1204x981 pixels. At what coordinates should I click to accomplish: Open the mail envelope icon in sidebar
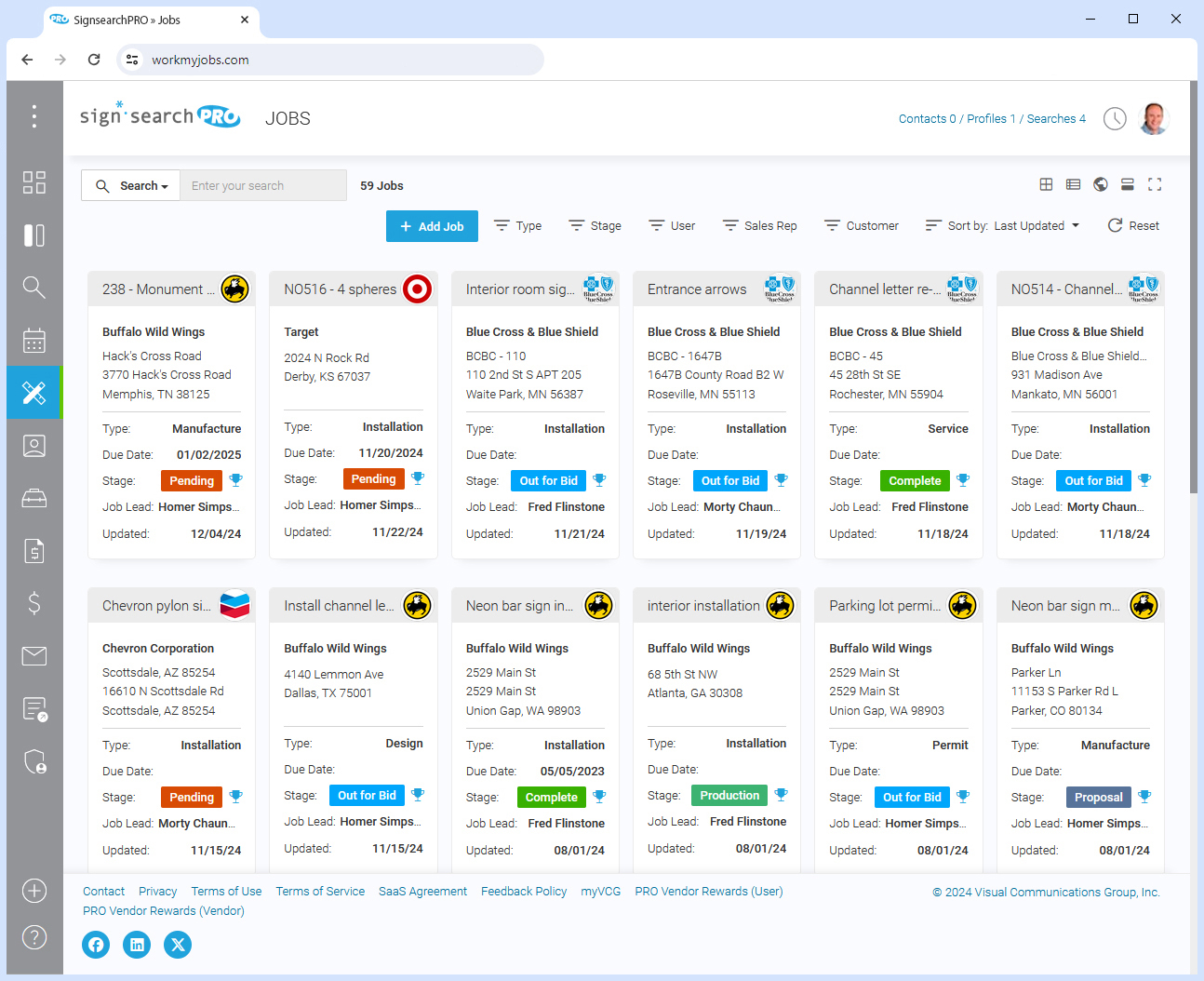34,656
